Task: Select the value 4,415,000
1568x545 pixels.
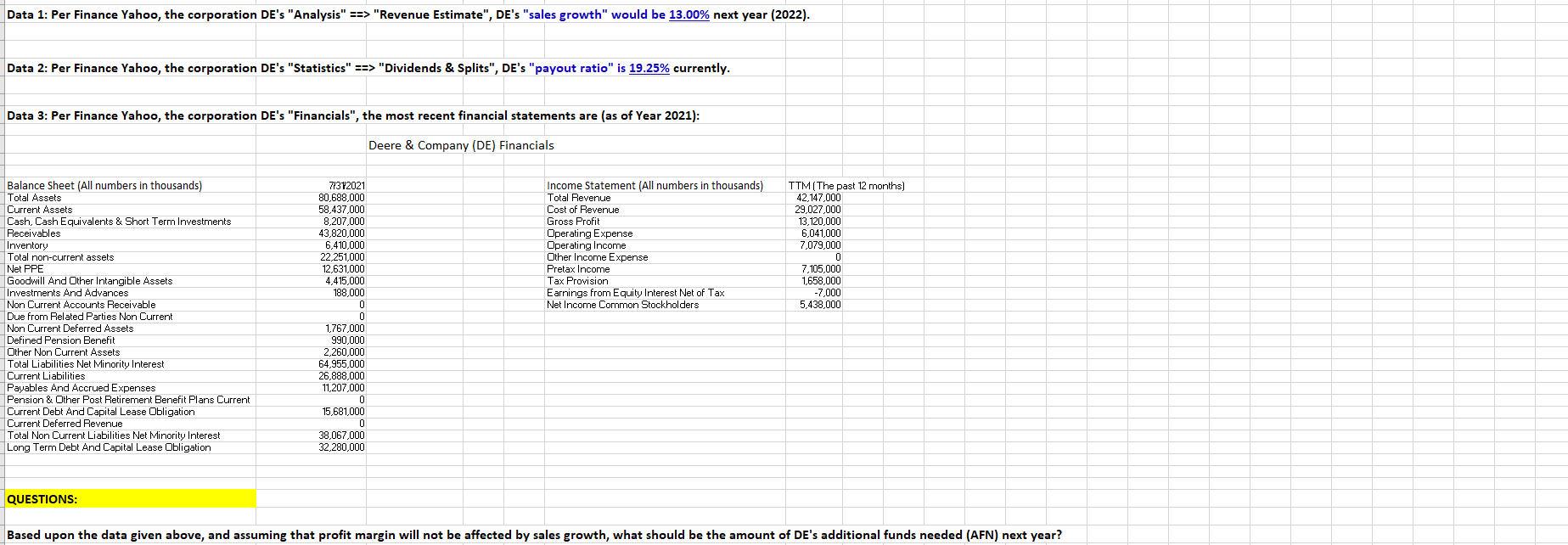Action: [x=345, y=280]
